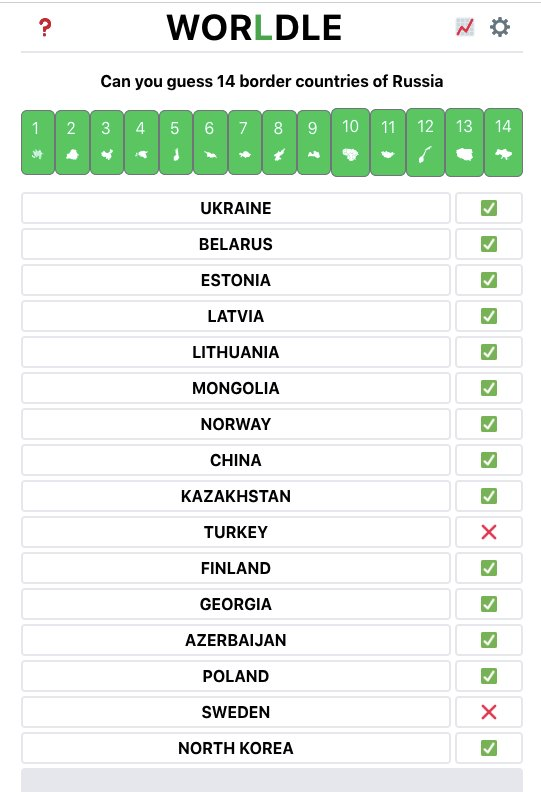
Task: Select country tile number 1
Action: pyautogui.click(x=38, y=142)
